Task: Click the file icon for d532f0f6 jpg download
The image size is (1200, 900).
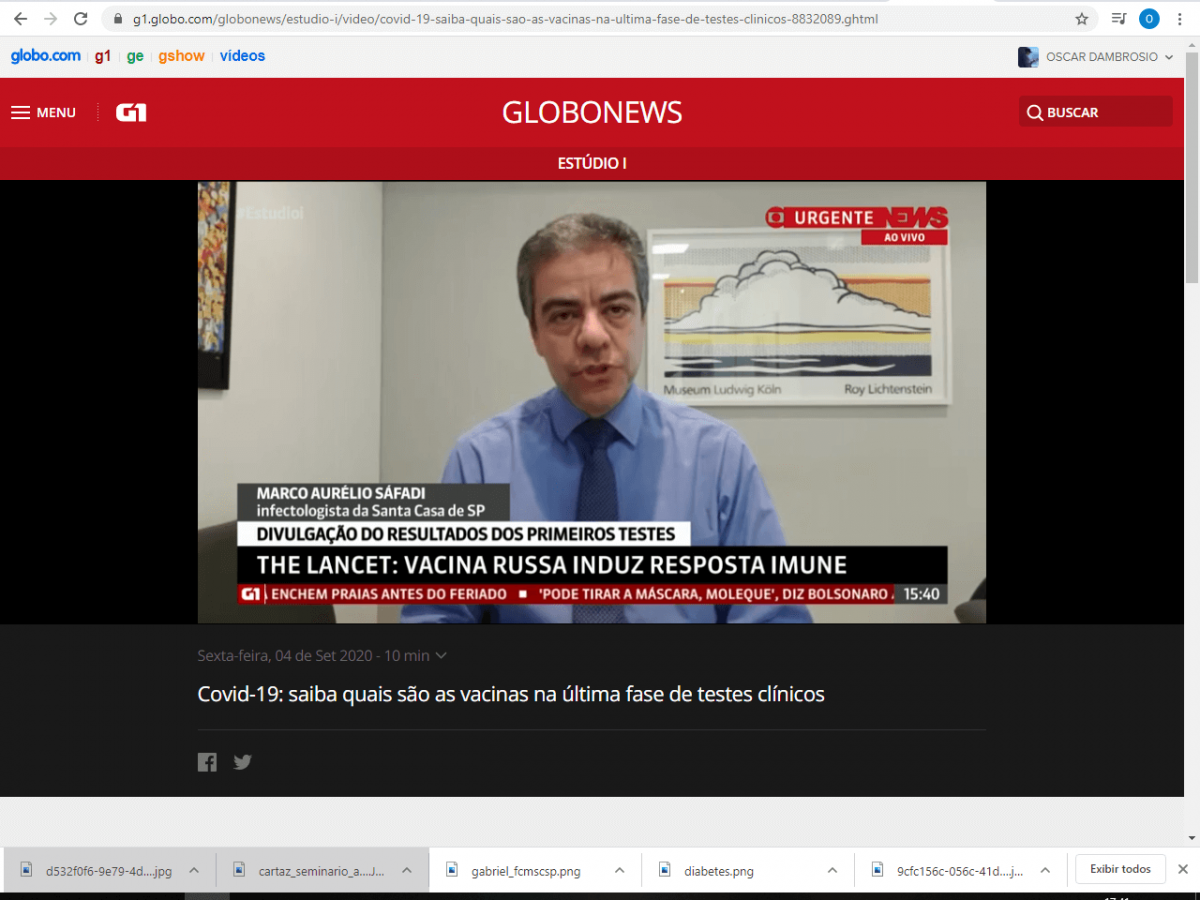Action: [27, 870]
